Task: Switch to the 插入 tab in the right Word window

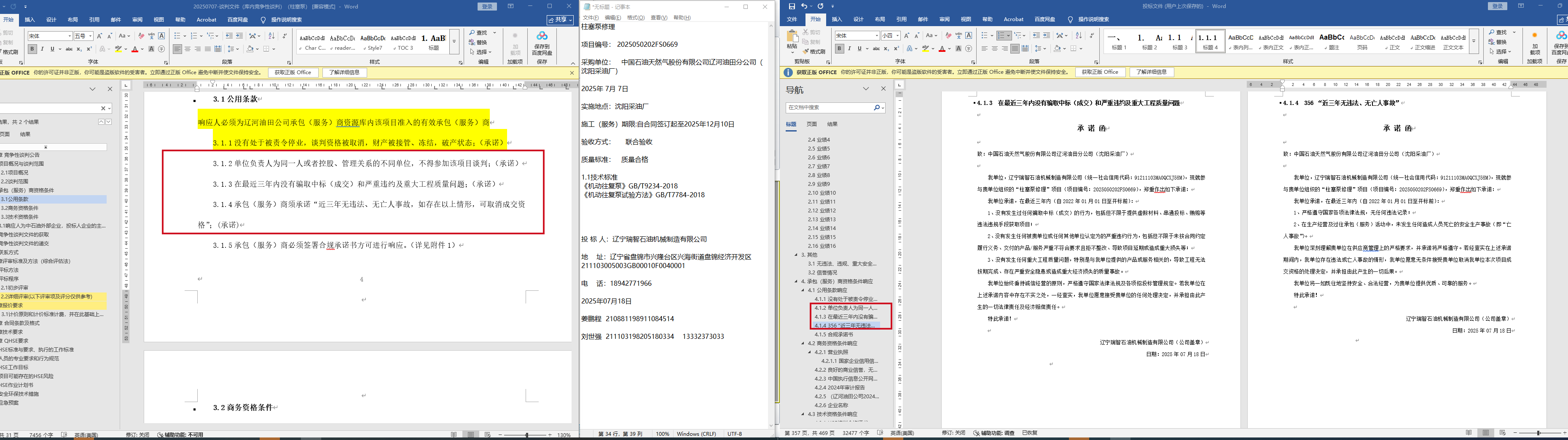Action: [x=837, y=19]
